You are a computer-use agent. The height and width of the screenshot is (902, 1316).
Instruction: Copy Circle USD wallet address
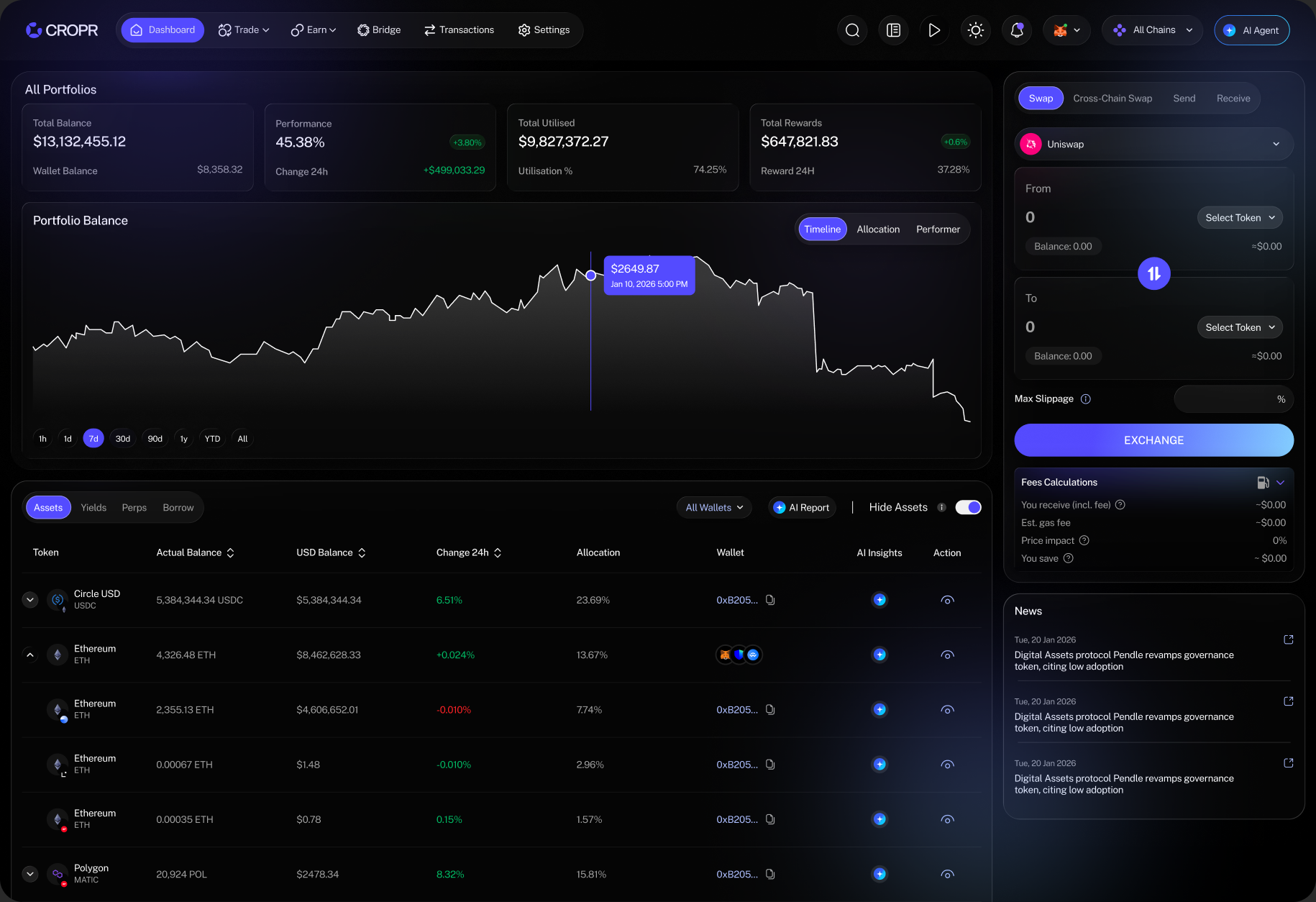coord(770,600)
